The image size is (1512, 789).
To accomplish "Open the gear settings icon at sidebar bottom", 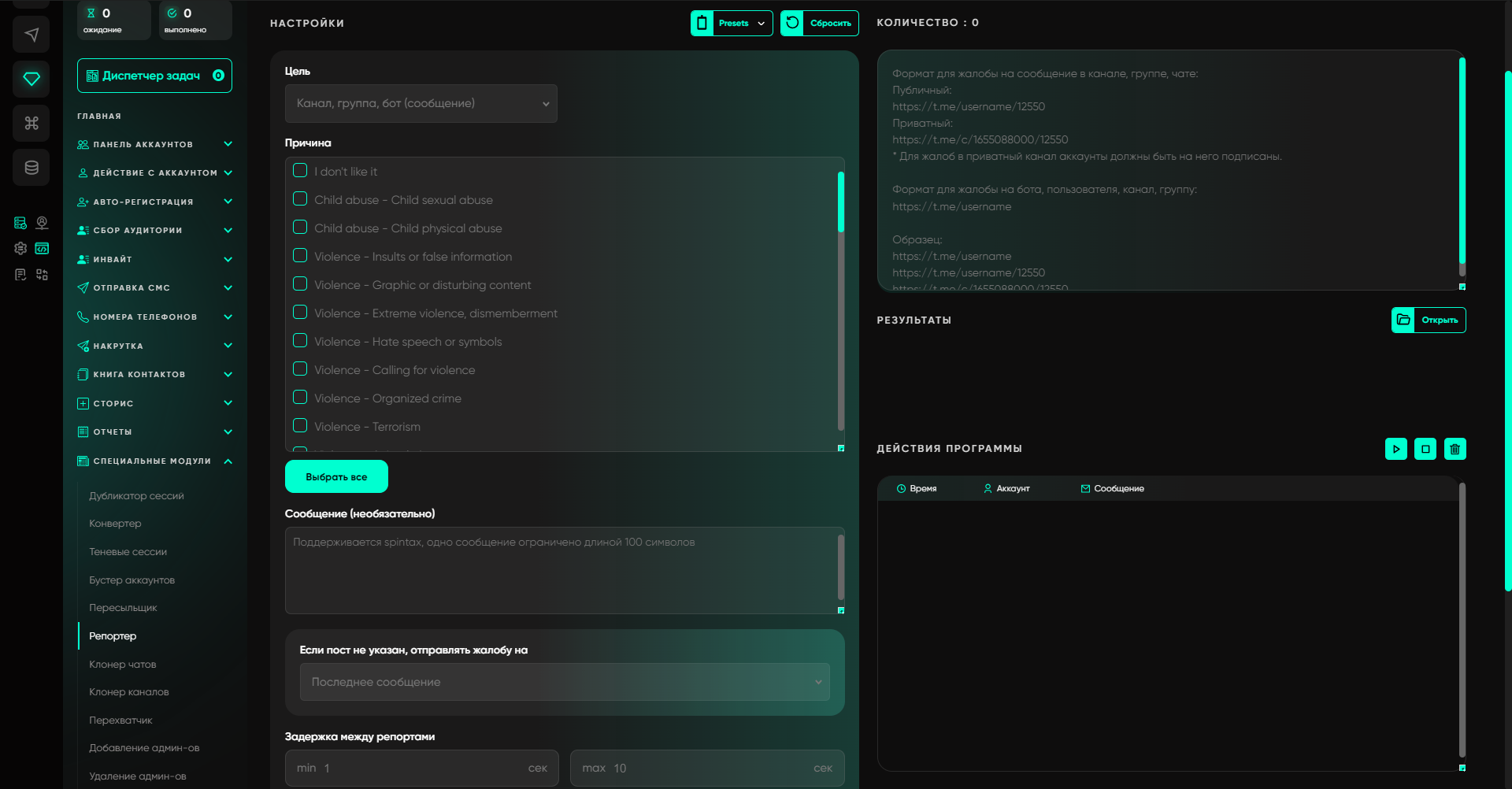I will [x=20, y=248].
